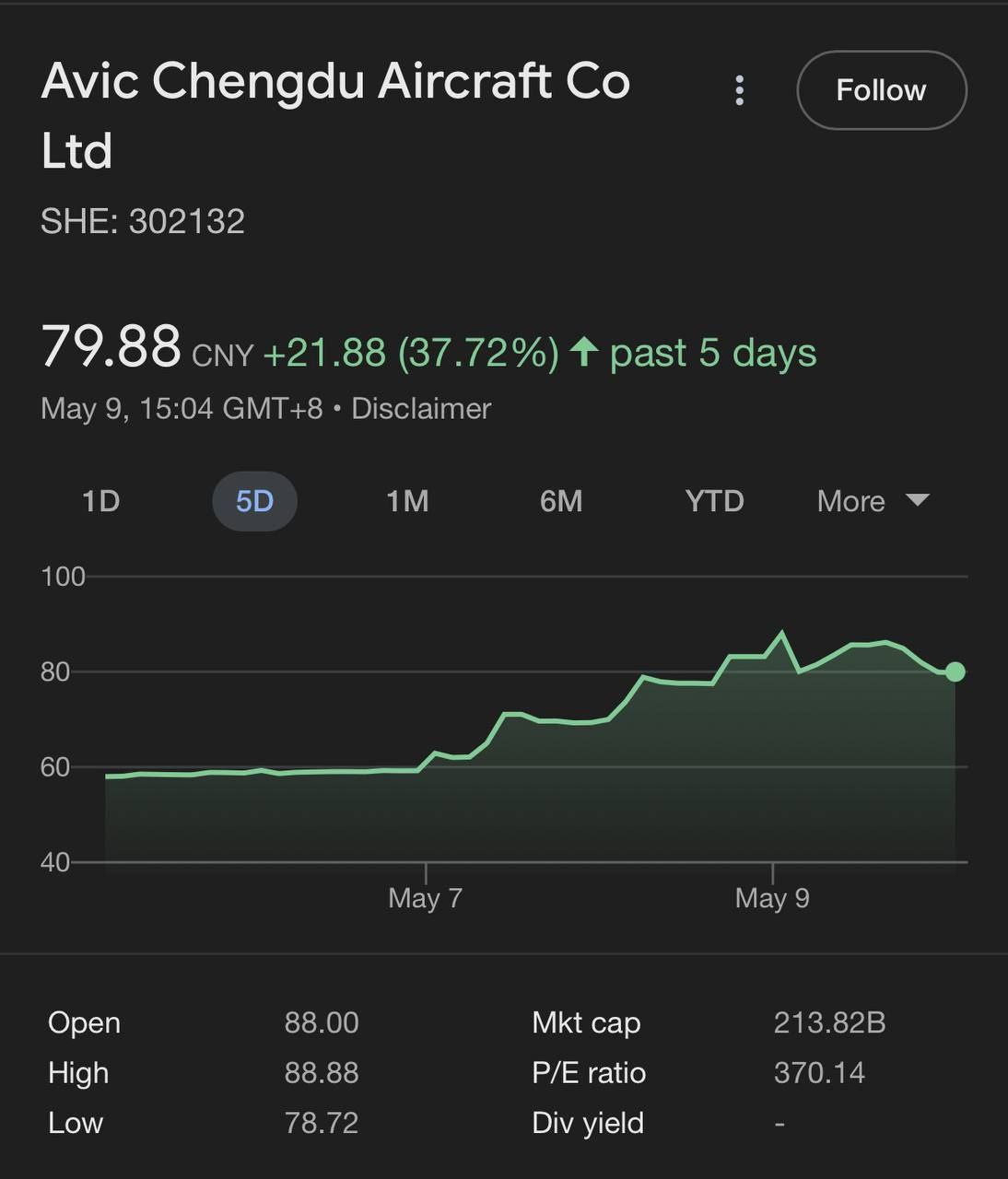Viewport: 1008px width, 1179px height.
Task: Switch to the 6M chart view
Action: (561, 501)
